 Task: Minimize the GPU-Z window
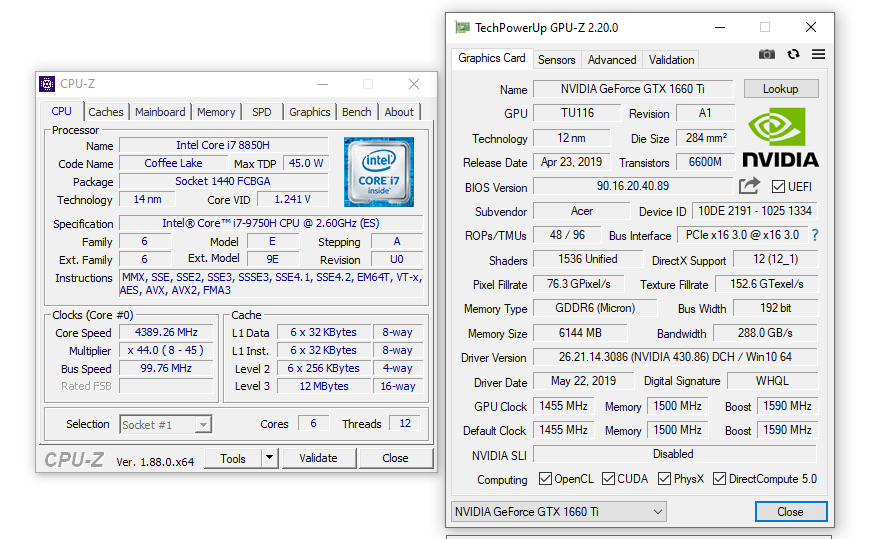pos(720,27)
